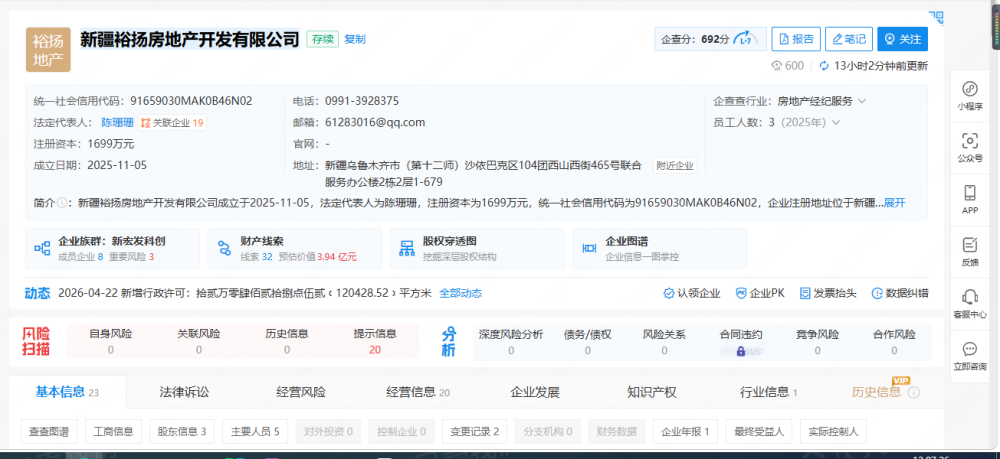Click the 企业图谱 card icon
1000x459 pixels.
(589, 248)
